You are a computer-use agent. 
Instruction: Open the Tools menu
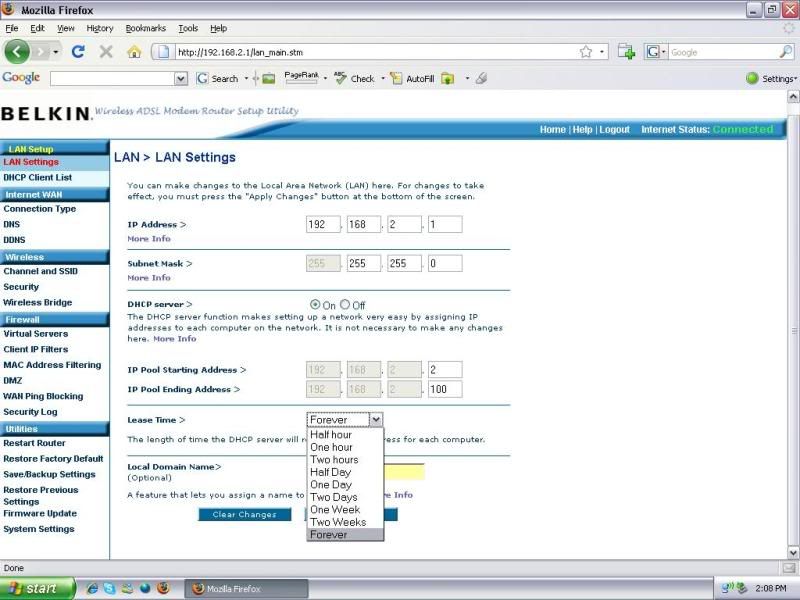point(188,29)
